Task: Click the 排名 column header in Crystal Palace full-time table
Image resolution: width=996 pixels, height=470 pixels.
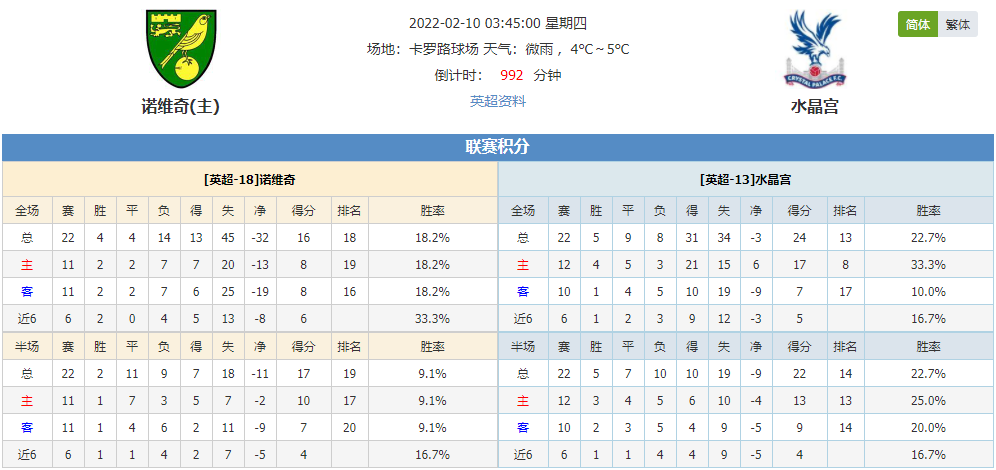Action: (845, 211)
